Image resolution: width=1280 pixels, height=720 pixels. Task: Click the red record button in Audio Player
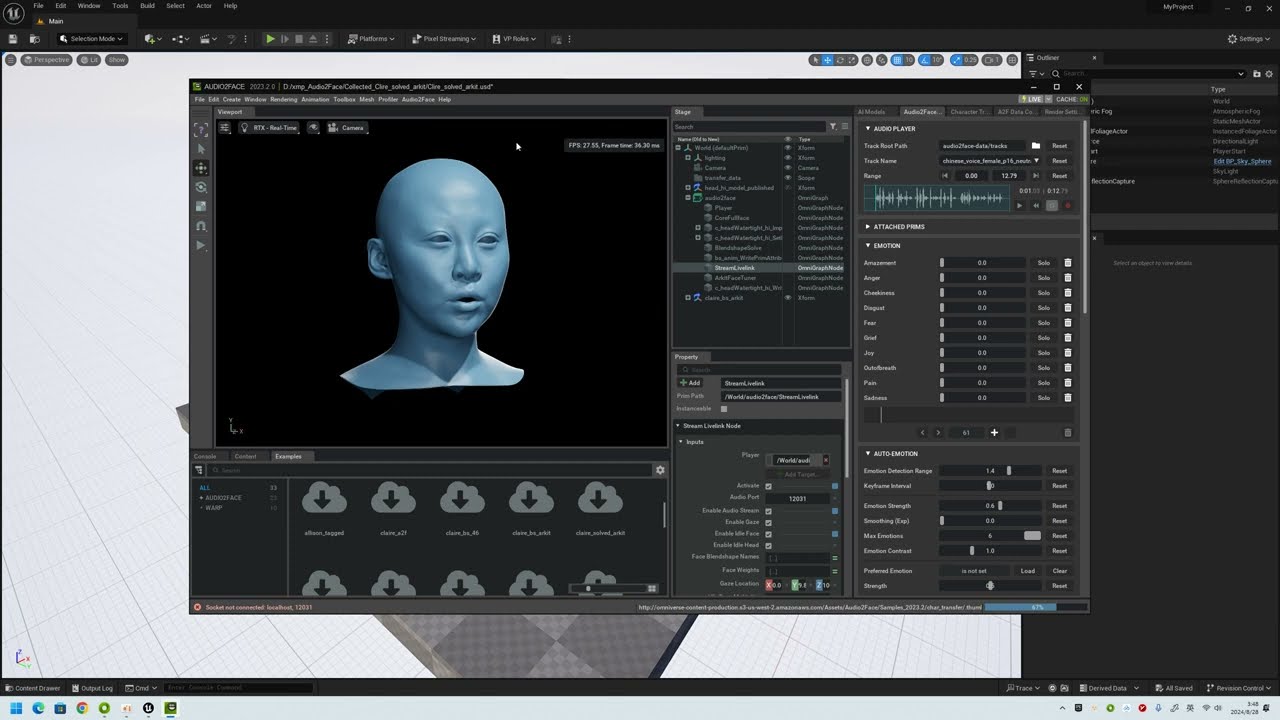tap(1067, 206)
